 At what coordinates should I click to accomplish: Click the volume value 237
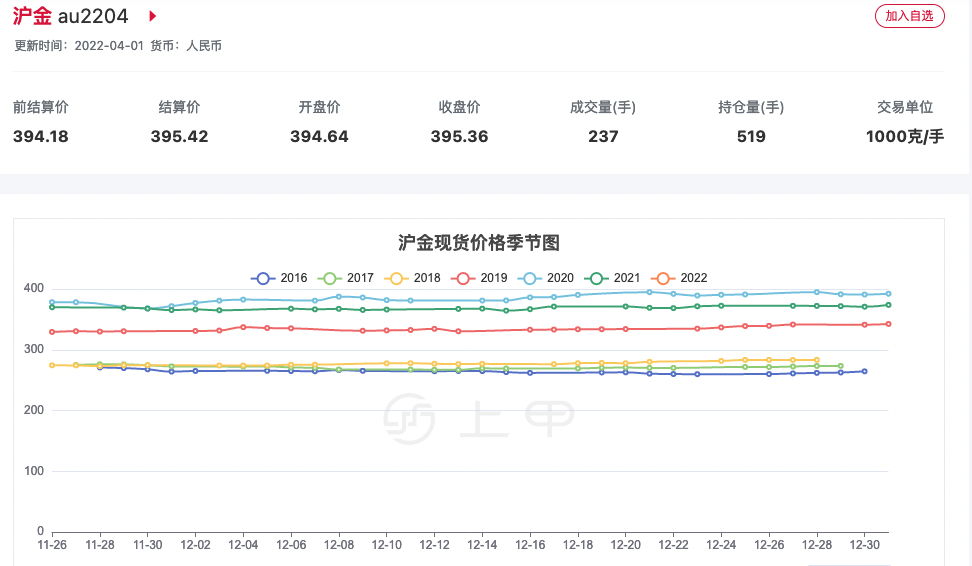[603, 136]
